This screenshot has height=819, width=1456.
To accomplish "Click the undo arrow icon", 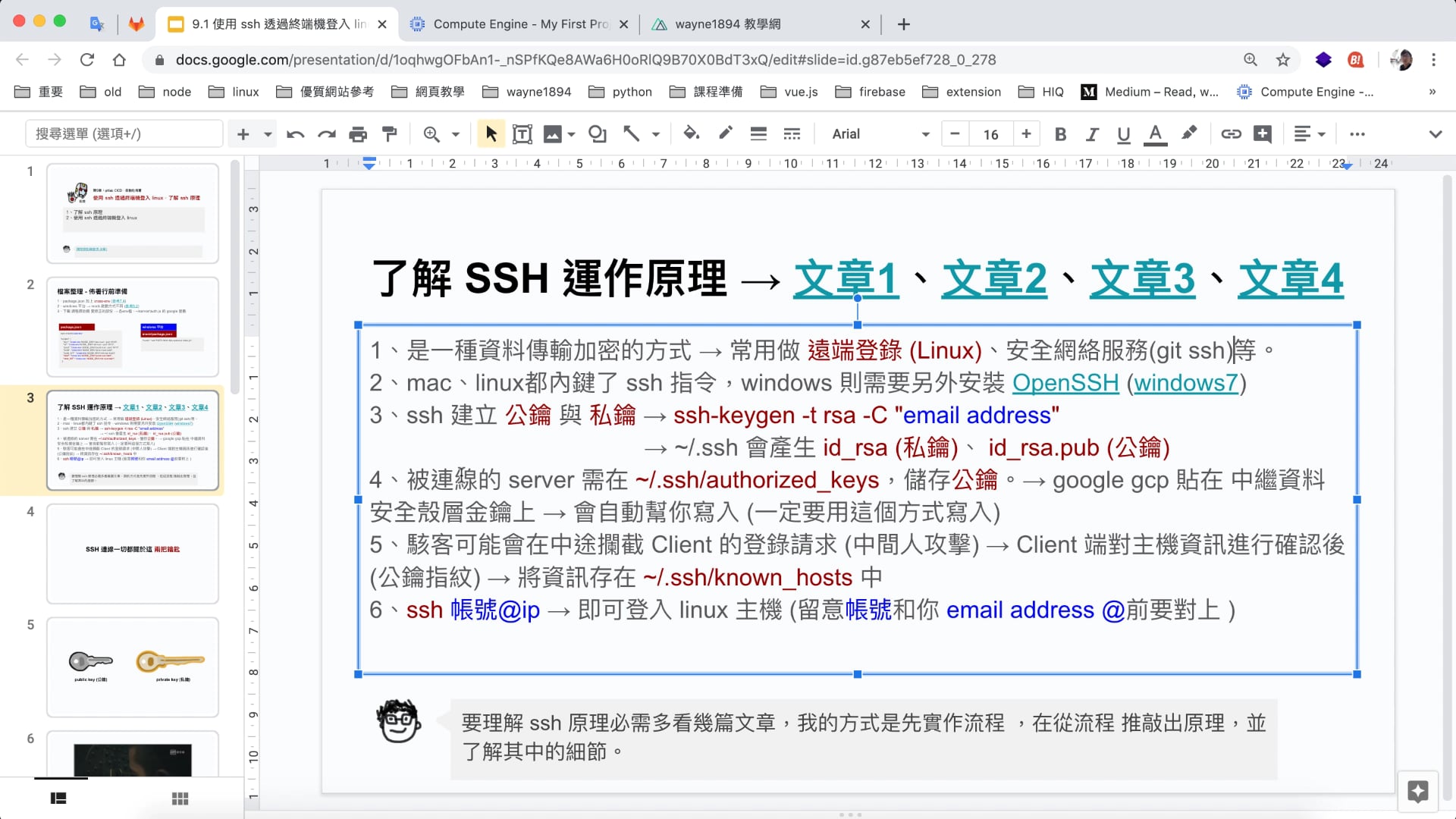I will pos(295,134).
